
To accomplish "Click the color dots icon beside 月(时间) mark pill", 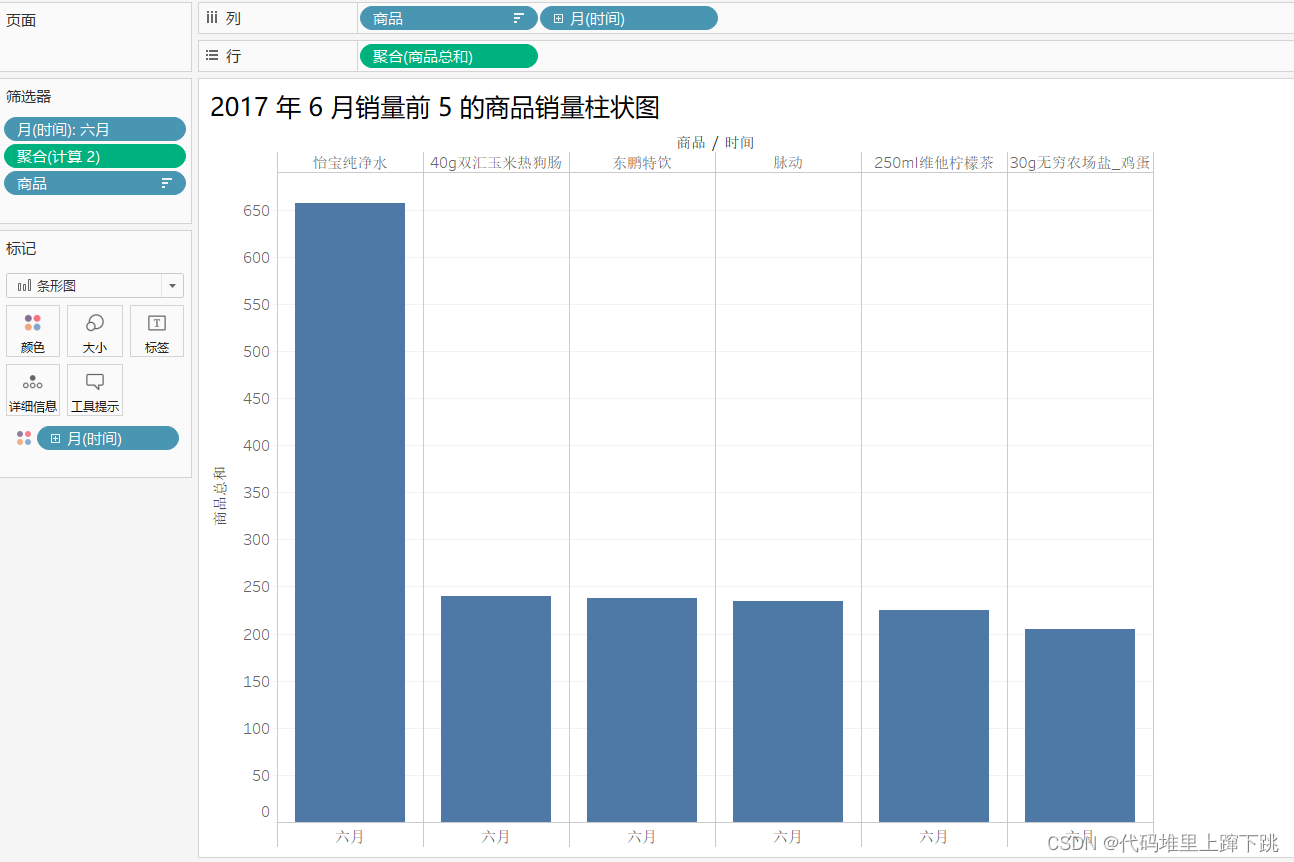I will tap(24, 438).
